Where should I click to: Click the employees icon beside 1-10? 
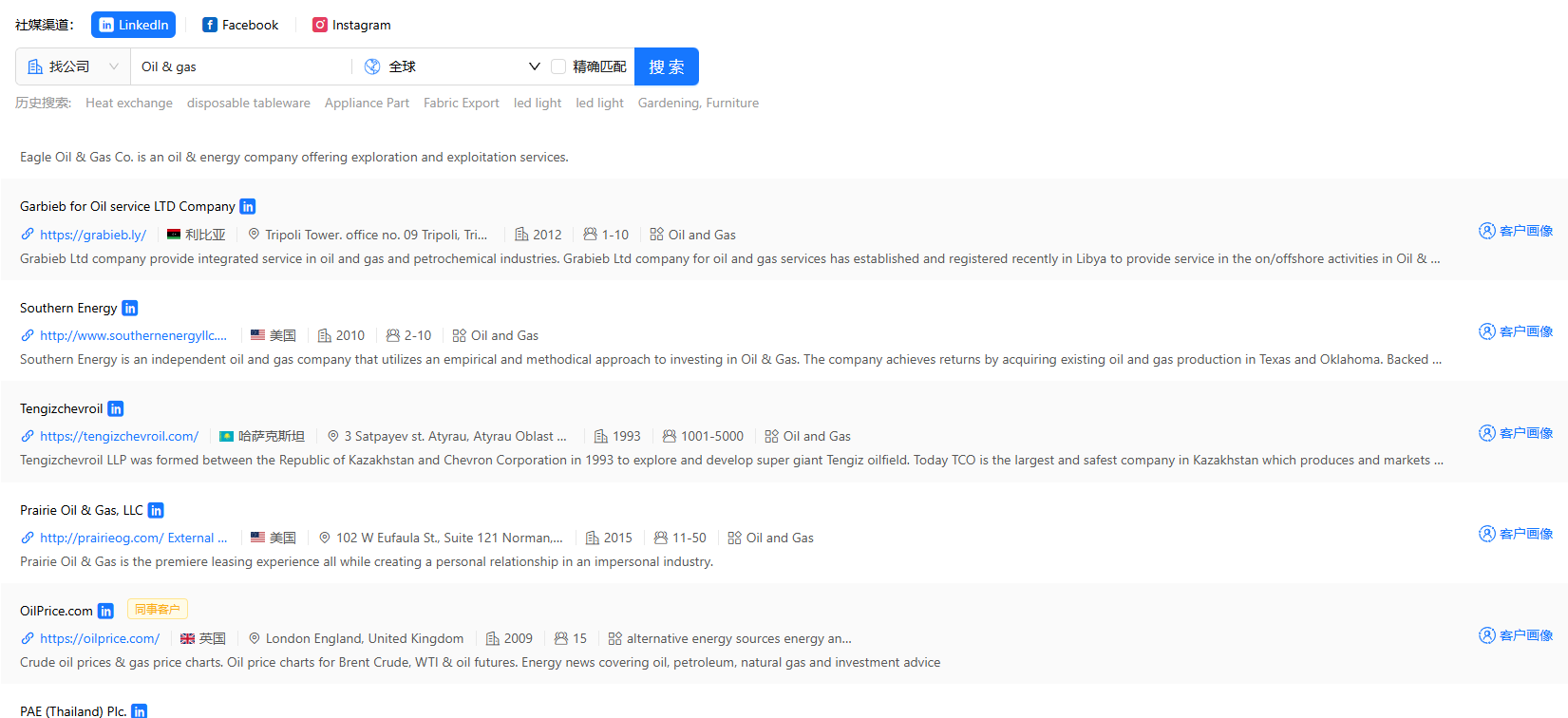point(590,234)
